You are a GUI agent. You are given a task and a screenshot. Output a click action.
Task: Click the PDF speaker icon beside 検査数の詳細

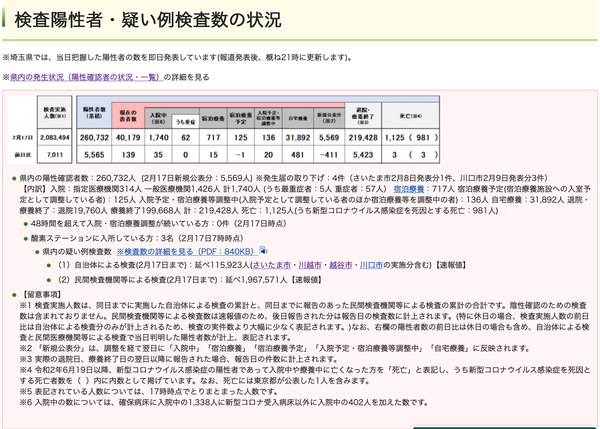263,251
